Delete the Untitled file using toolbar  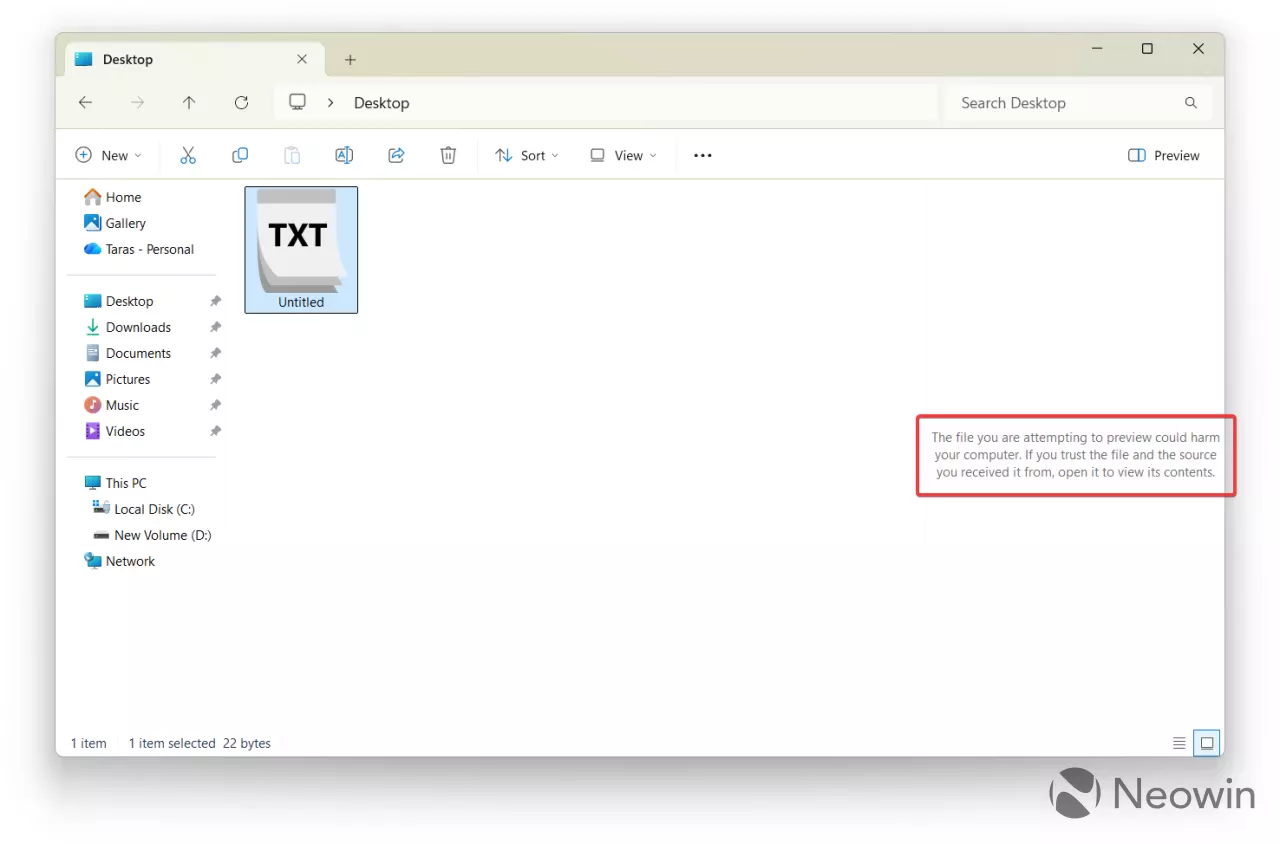click(x=448, y=155)
